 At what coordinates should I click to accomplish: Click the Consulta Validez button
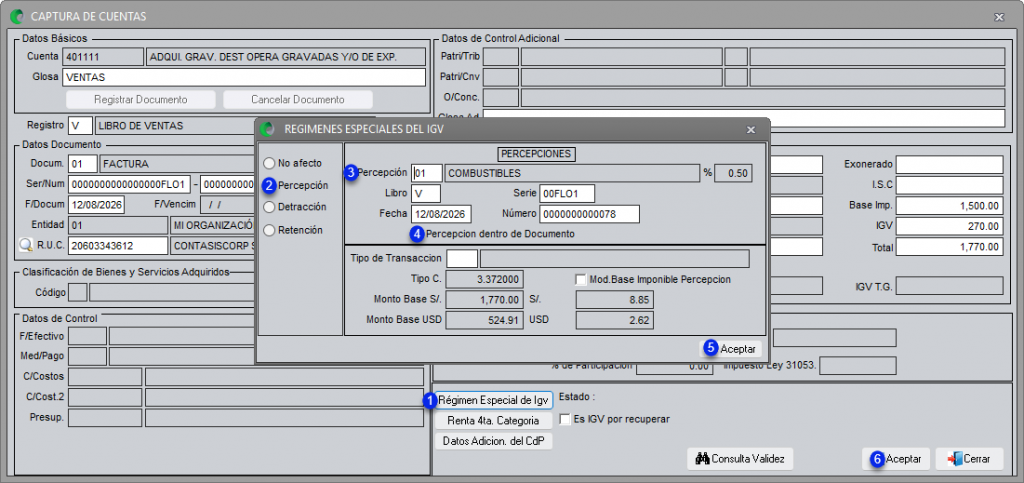tap(741, 459)
